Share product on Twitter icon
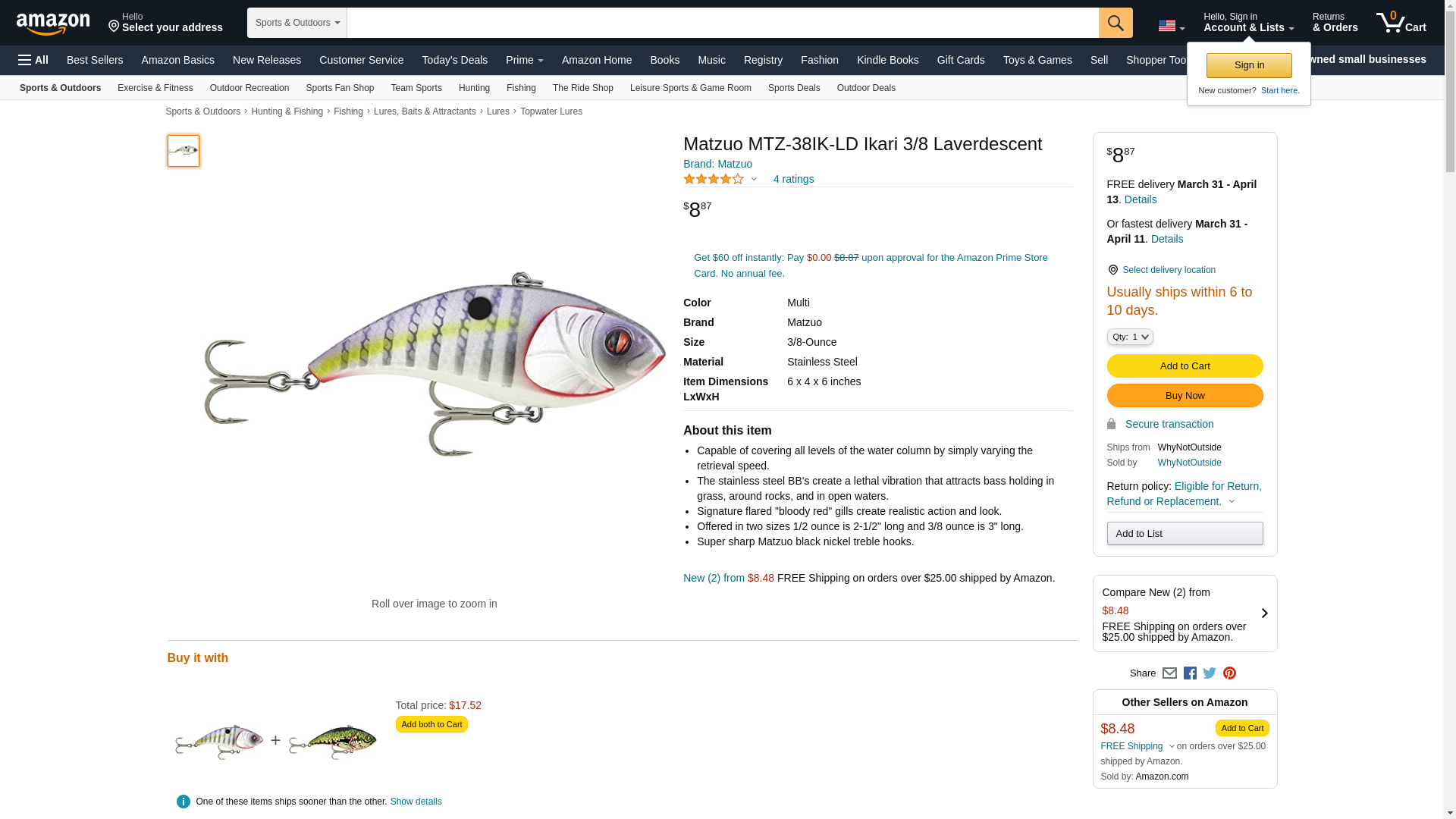The height and width of the screenshot is (819, 1456). [1210, 673]
